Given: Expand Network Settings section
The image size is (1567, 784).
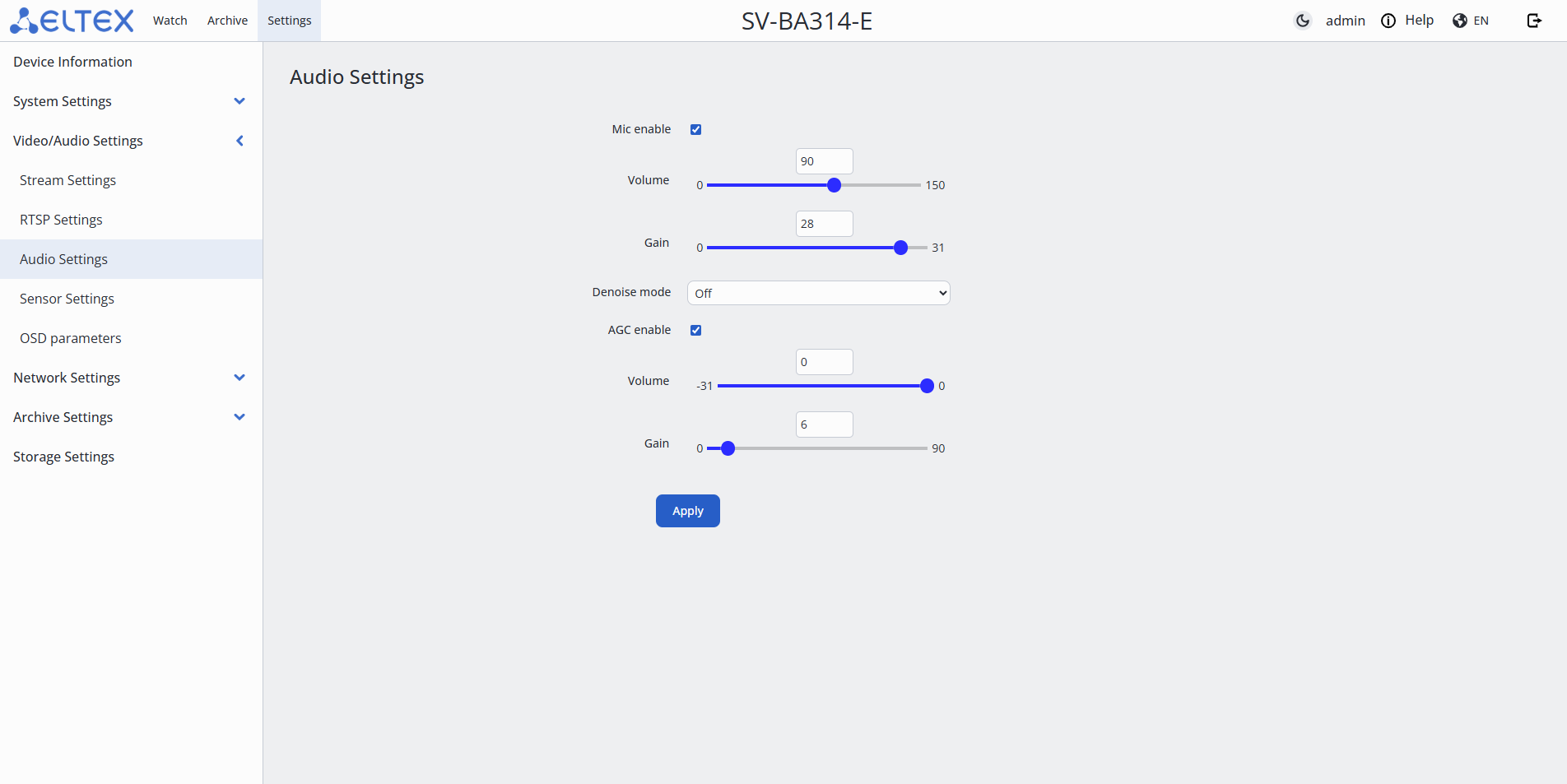Looking at the screenshot, I should [239, 378].
